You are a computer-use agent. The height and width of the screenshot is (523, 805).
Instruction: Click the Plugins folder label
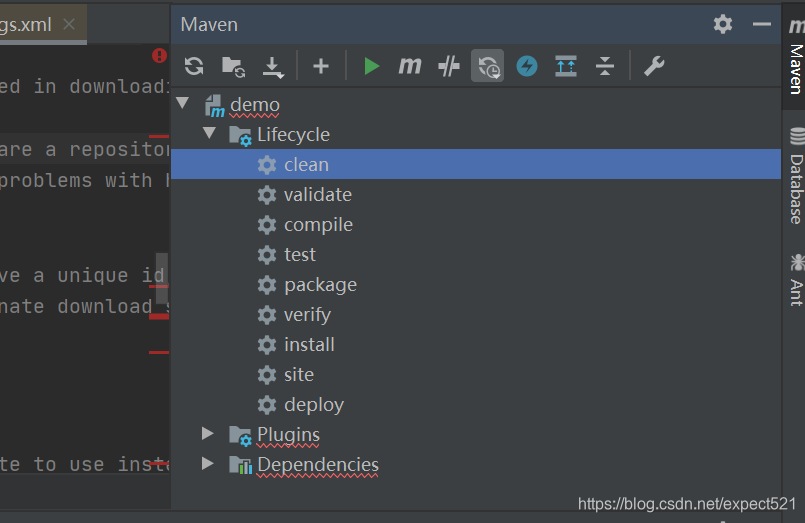point(288,435)
